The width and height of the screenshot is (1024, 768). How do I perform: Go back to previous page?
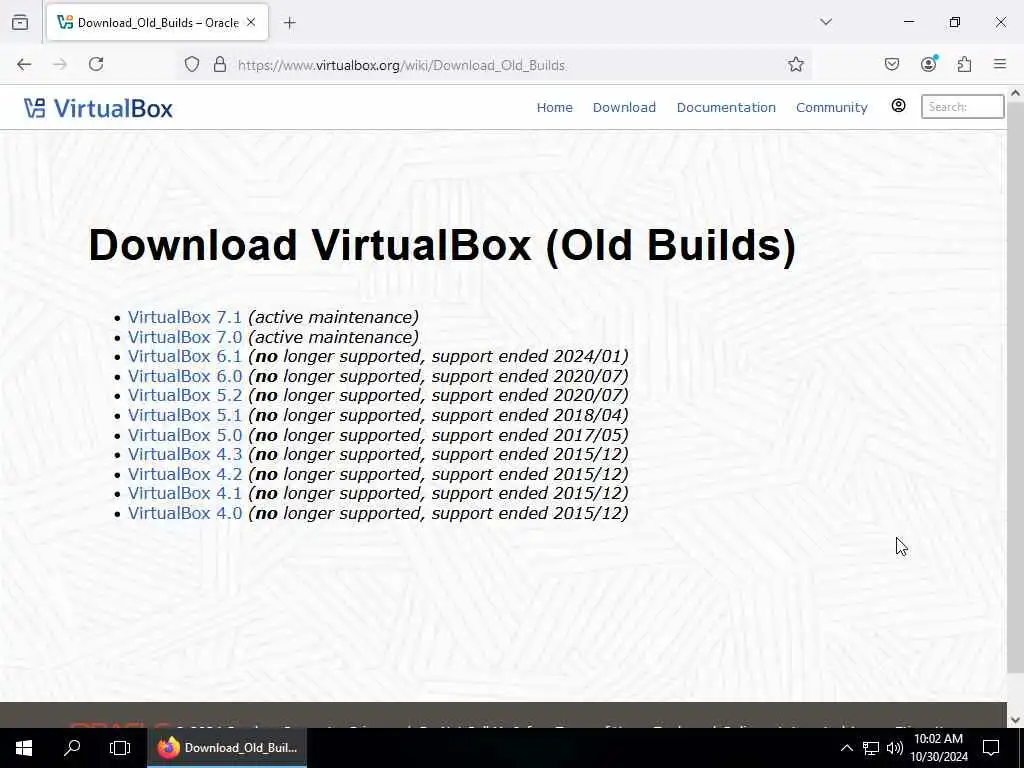tap(24, 64)
